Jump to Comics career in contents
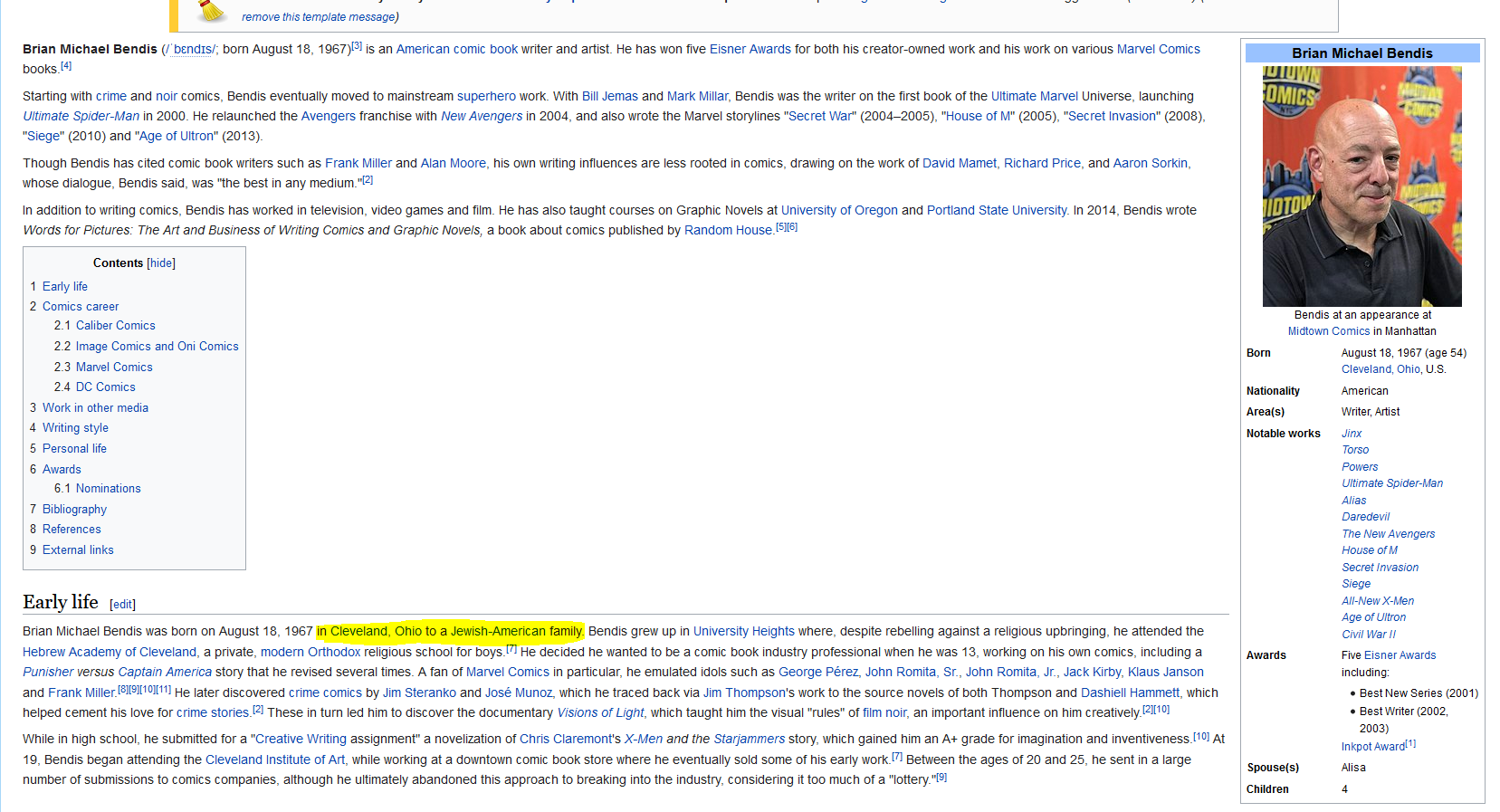 (x=81, y=307)
